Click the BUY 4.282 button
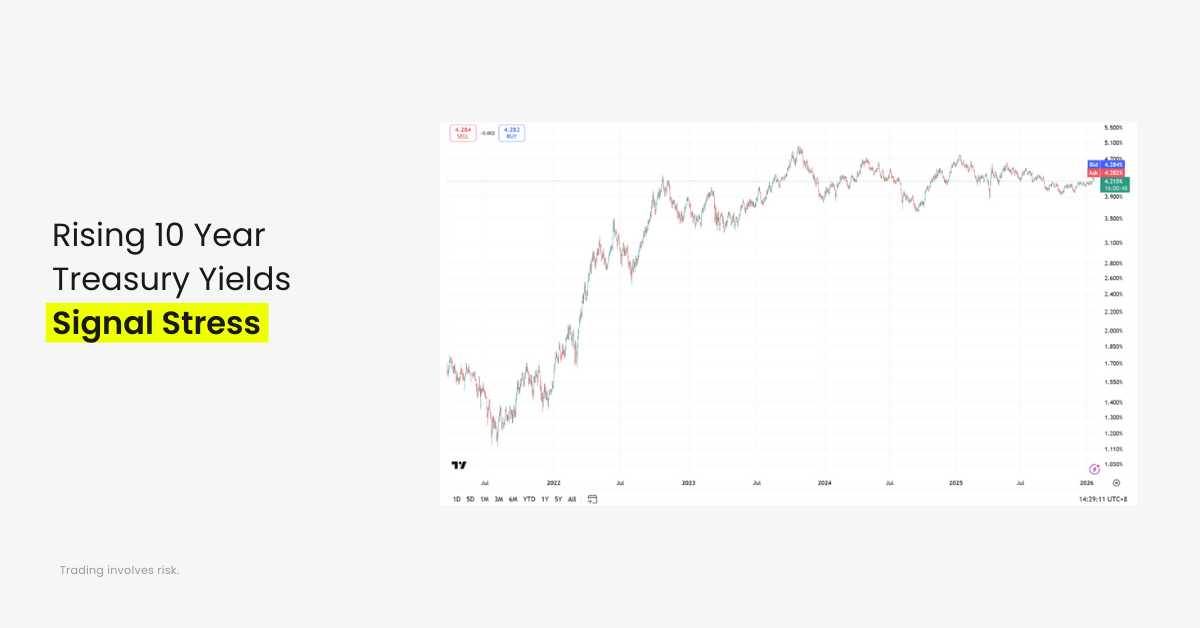Screen dimensions: 1200x628 (x=511, y=132)
